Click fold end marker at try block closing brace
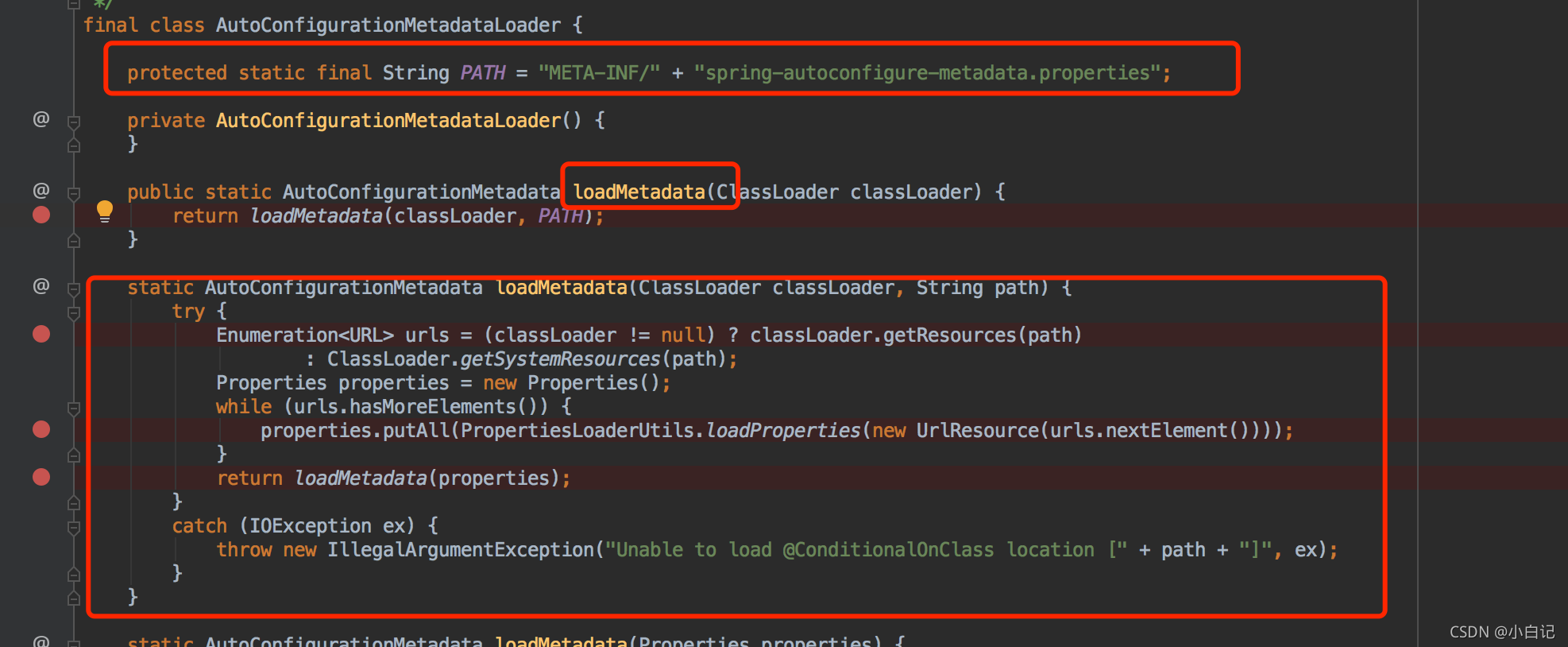Viewport: 1568px width, 647px height. pyautogui.click(x=74, y=503)
